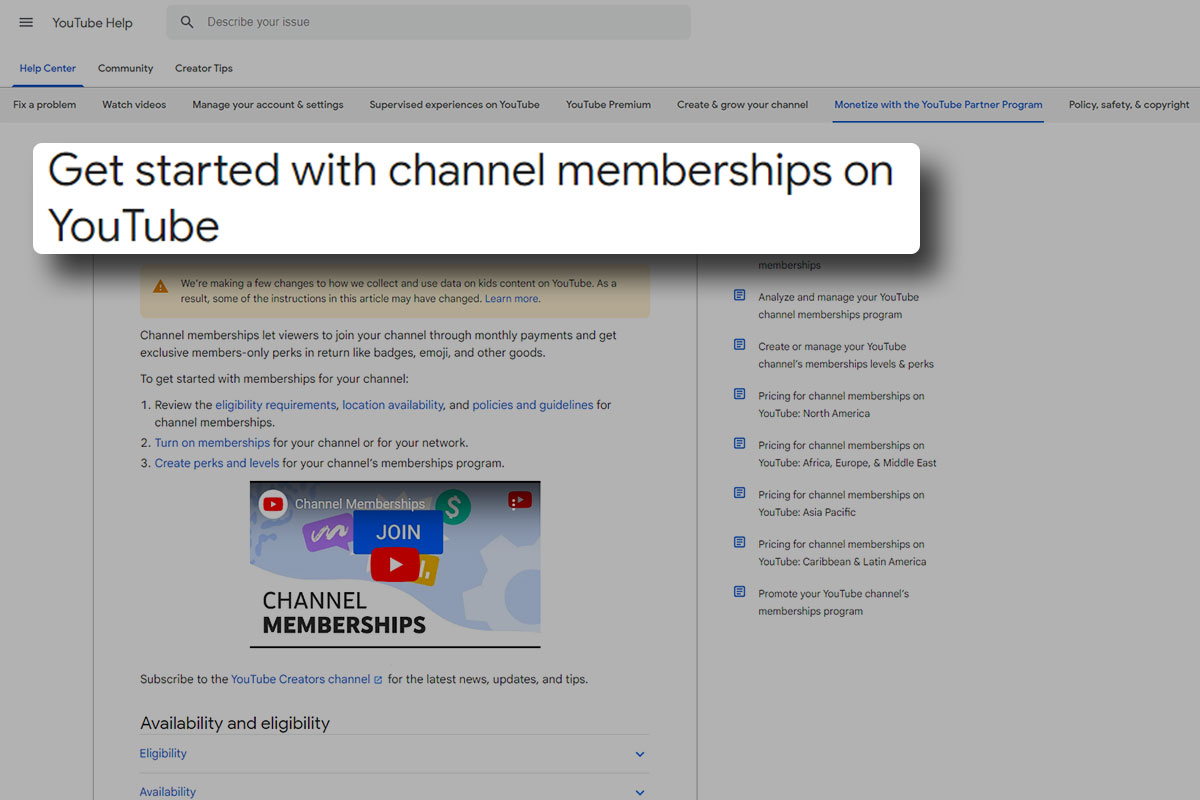Open the Creator Tips tab
The width and height of the screenshot is (1200, 800).
203,68
